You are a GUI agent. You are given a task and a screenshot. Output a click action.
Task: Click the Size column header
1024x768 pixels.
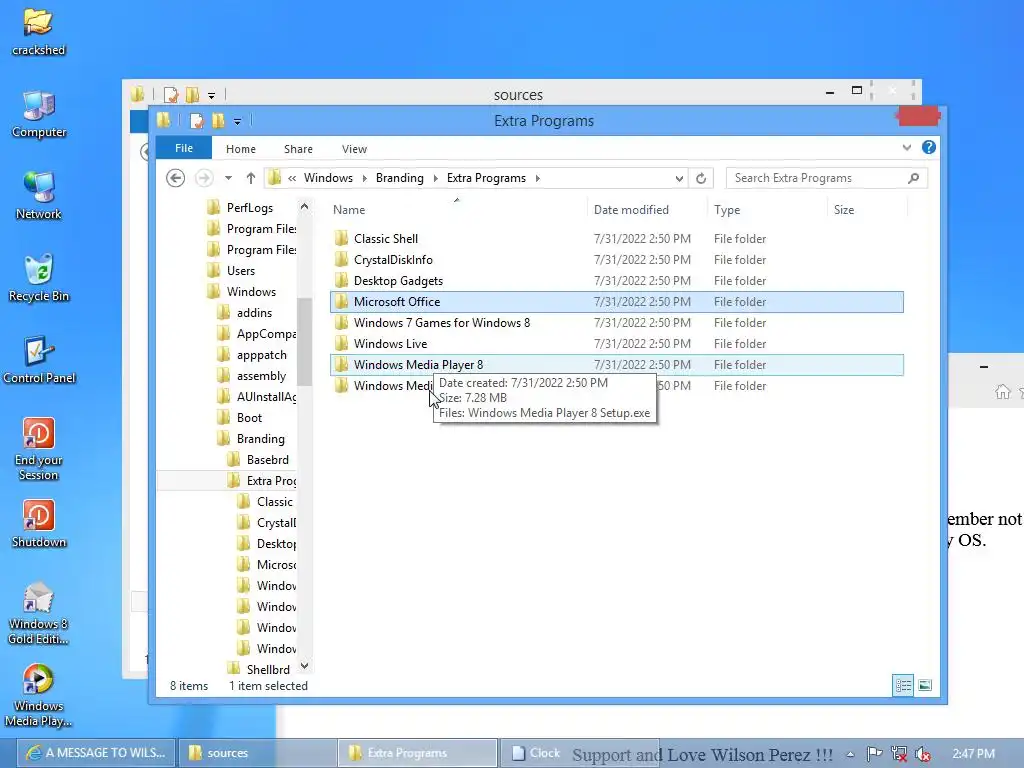(x=867, y=210)
